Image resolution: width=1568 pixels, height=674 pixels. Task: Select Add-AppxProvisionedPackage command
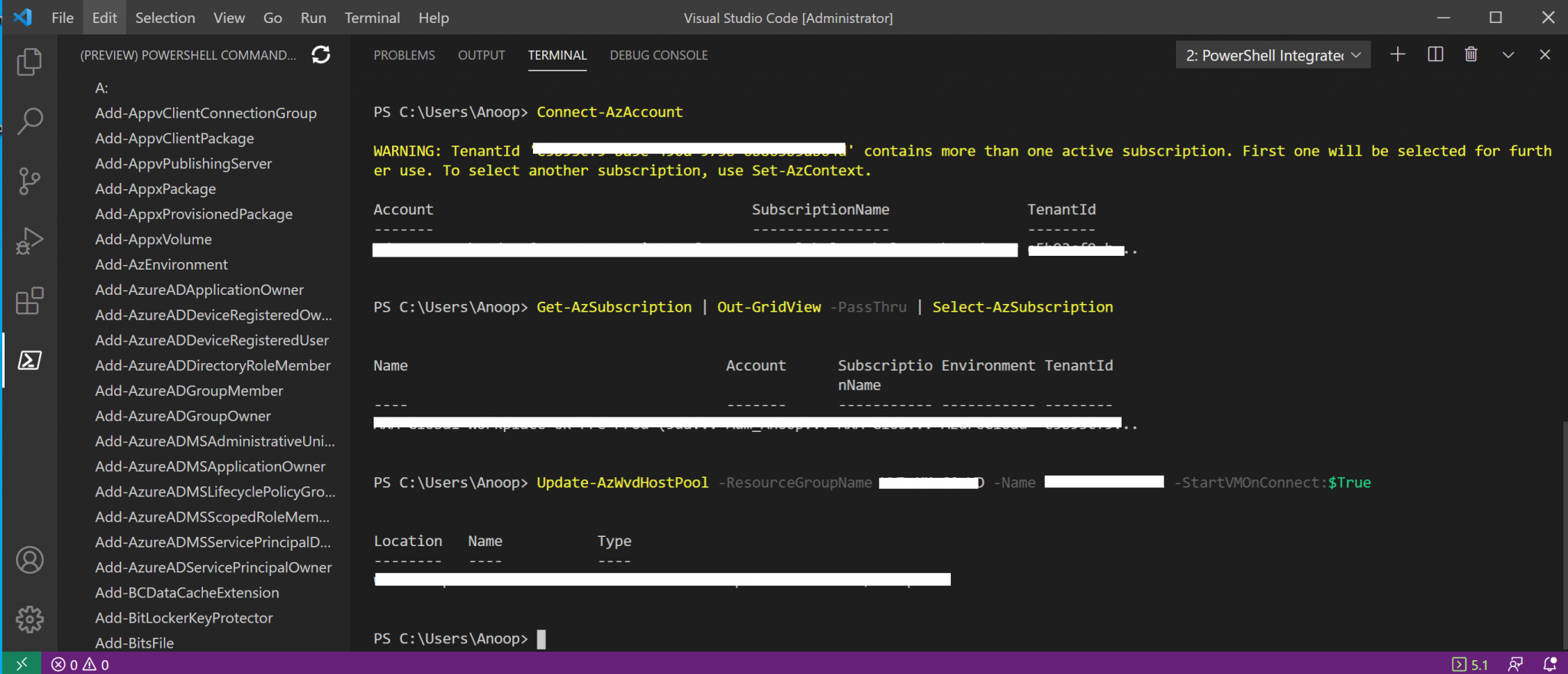coord(194,214)
